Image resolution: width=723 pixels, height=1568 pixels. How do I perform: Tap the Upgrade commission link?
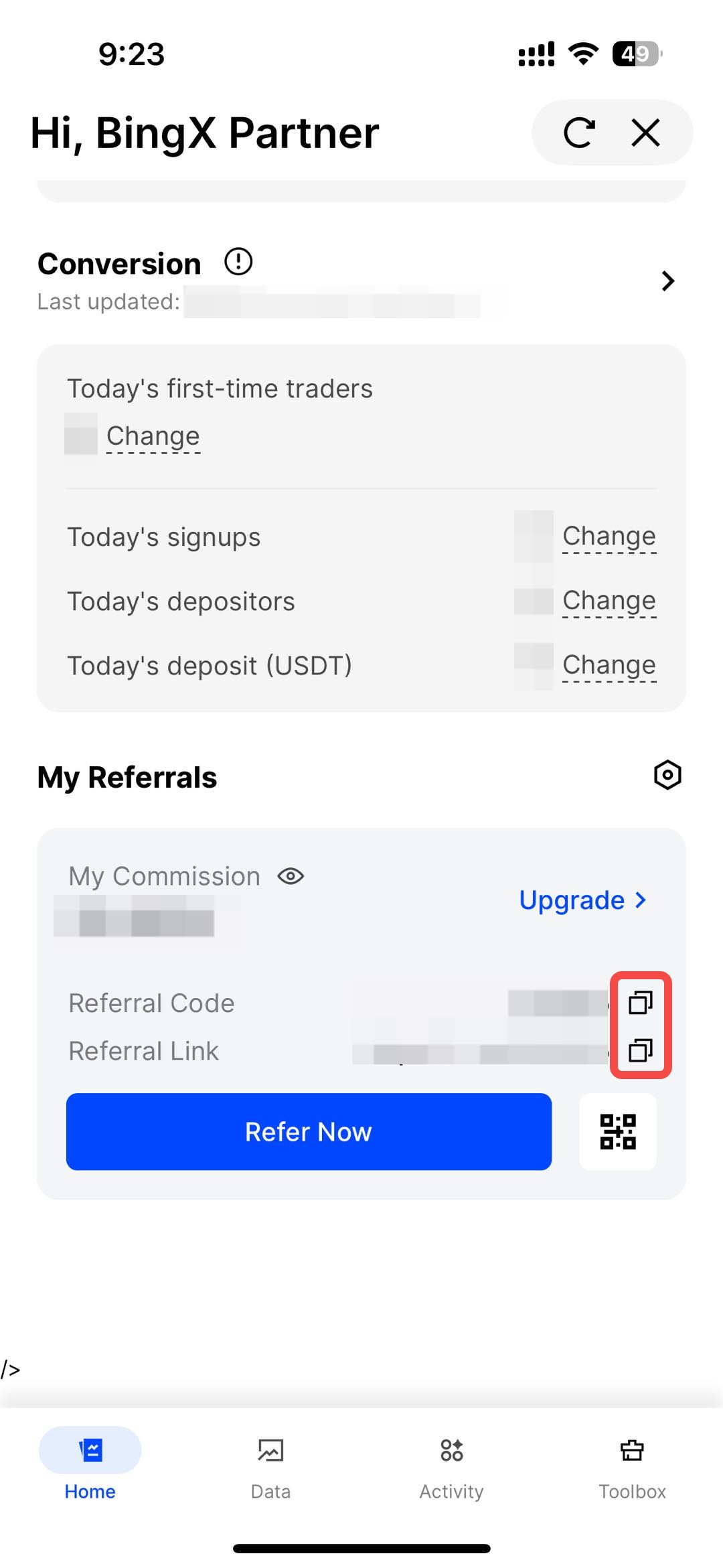(x=582, y=900)
